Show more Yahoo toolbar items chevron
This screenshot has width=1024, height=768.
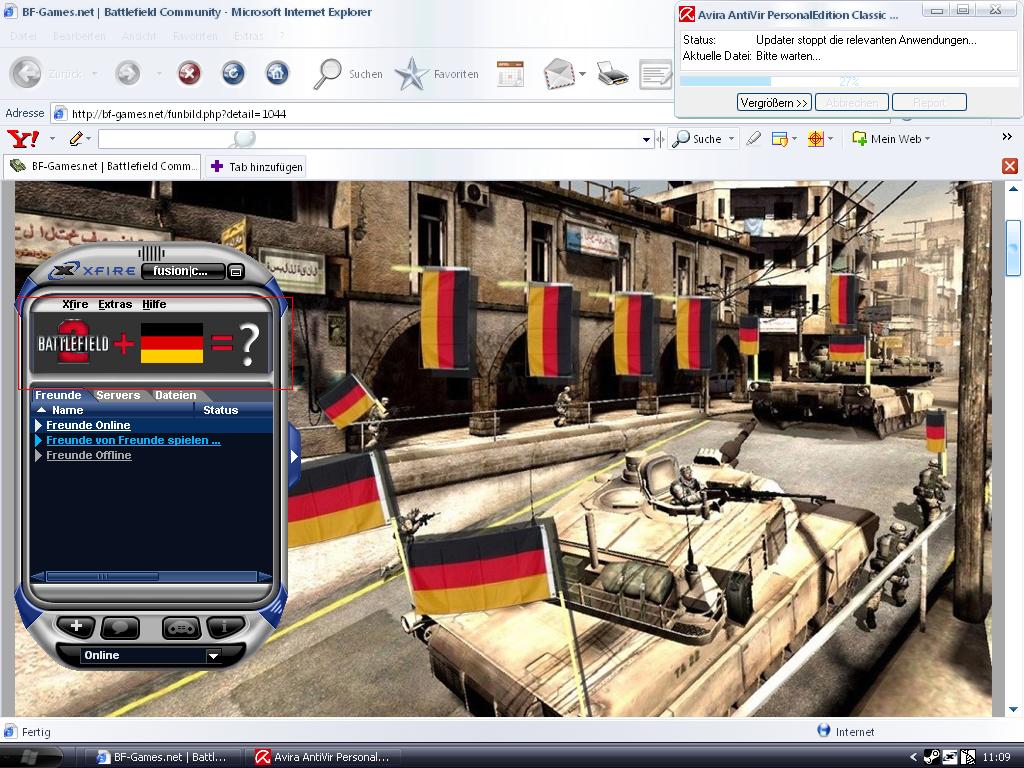[x=1007, y=137]
